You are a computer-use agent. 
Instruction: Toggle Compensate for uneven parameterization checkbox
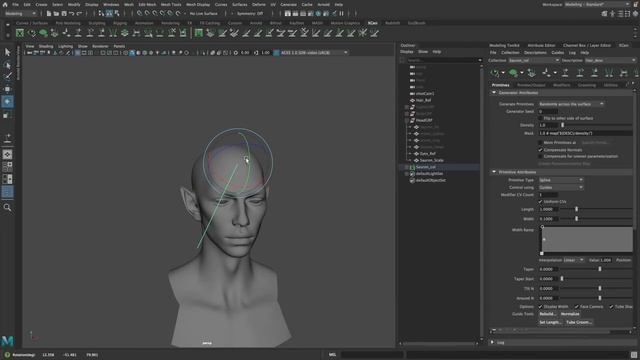click(540, 156)
